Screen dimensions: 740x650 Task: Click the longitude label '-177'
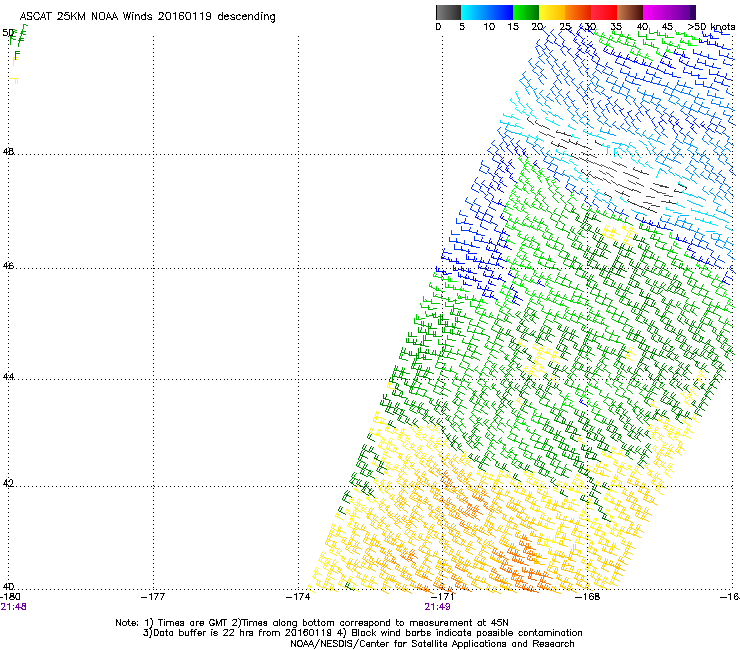(153, 597)
